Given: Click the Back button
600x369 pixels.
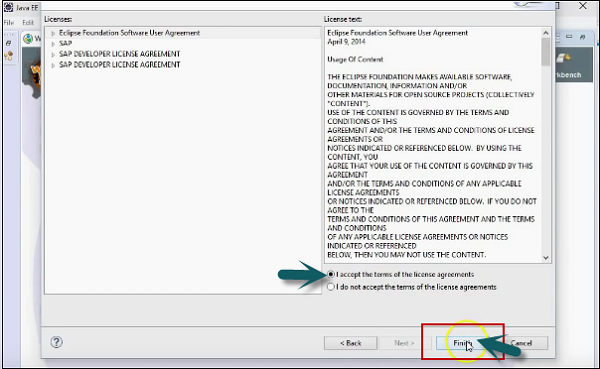Looking at the screenshot, I should click(x=351, y=343).
